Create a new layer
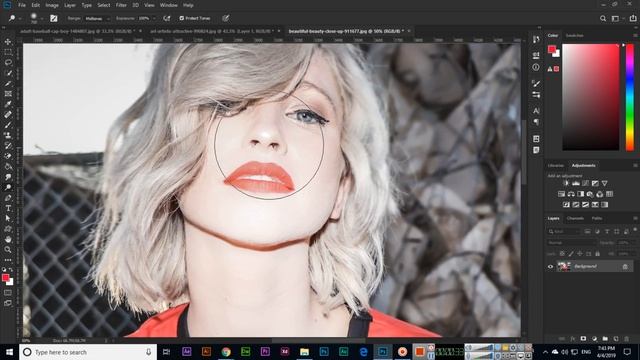The height and width of the screenshot is (360, 640). pos(616,339)
